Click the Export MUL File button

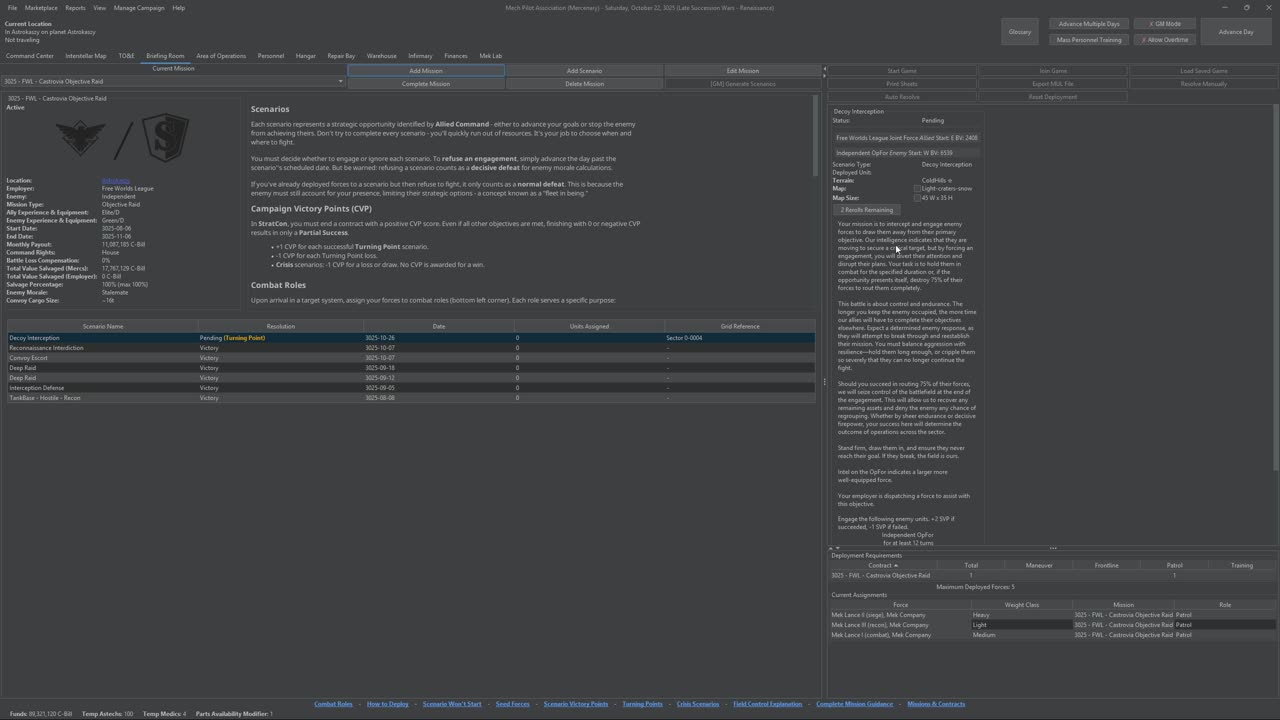(x=1053, y=84)
